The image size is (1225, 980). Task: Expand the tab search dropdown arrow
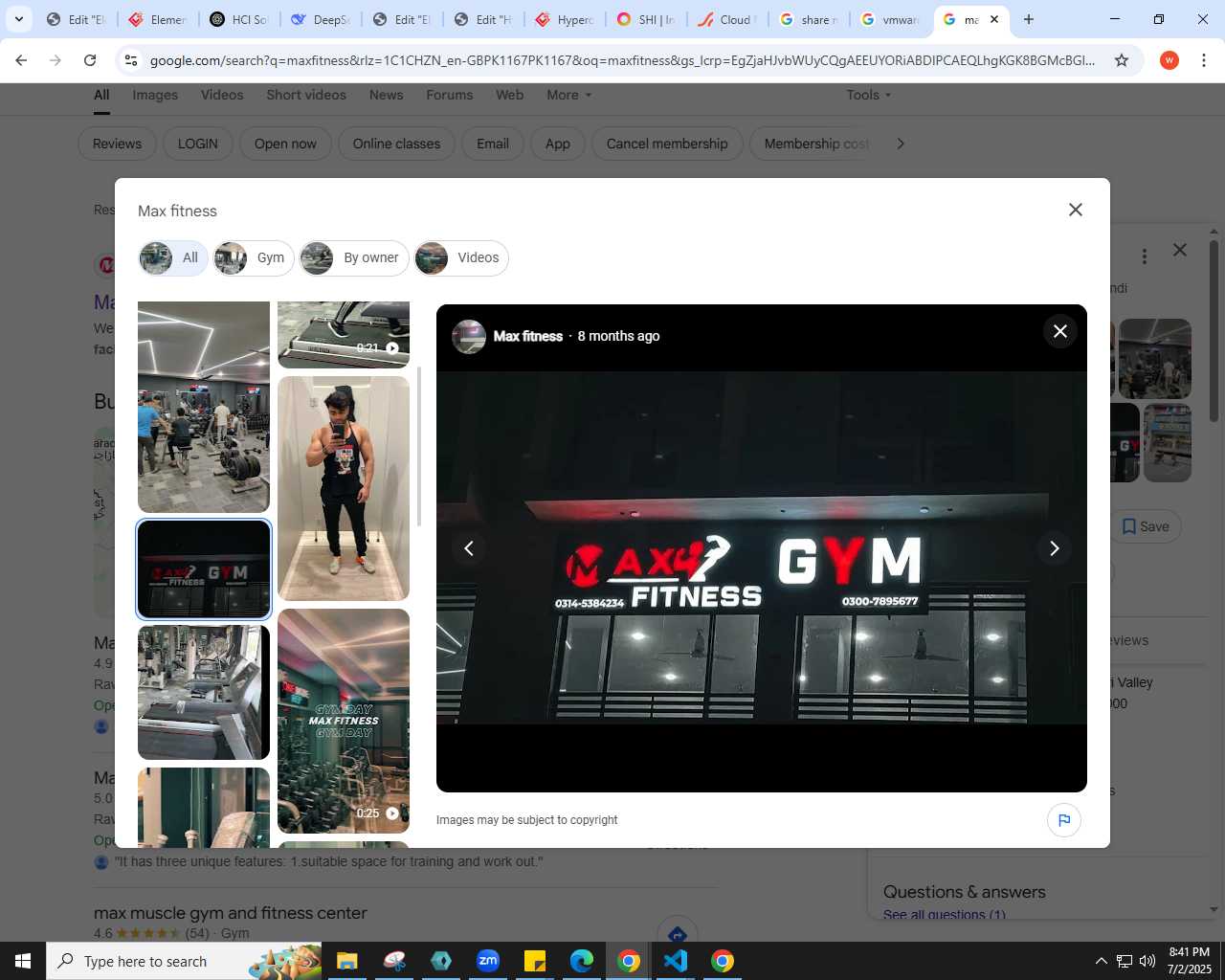(x=18, y=19)
